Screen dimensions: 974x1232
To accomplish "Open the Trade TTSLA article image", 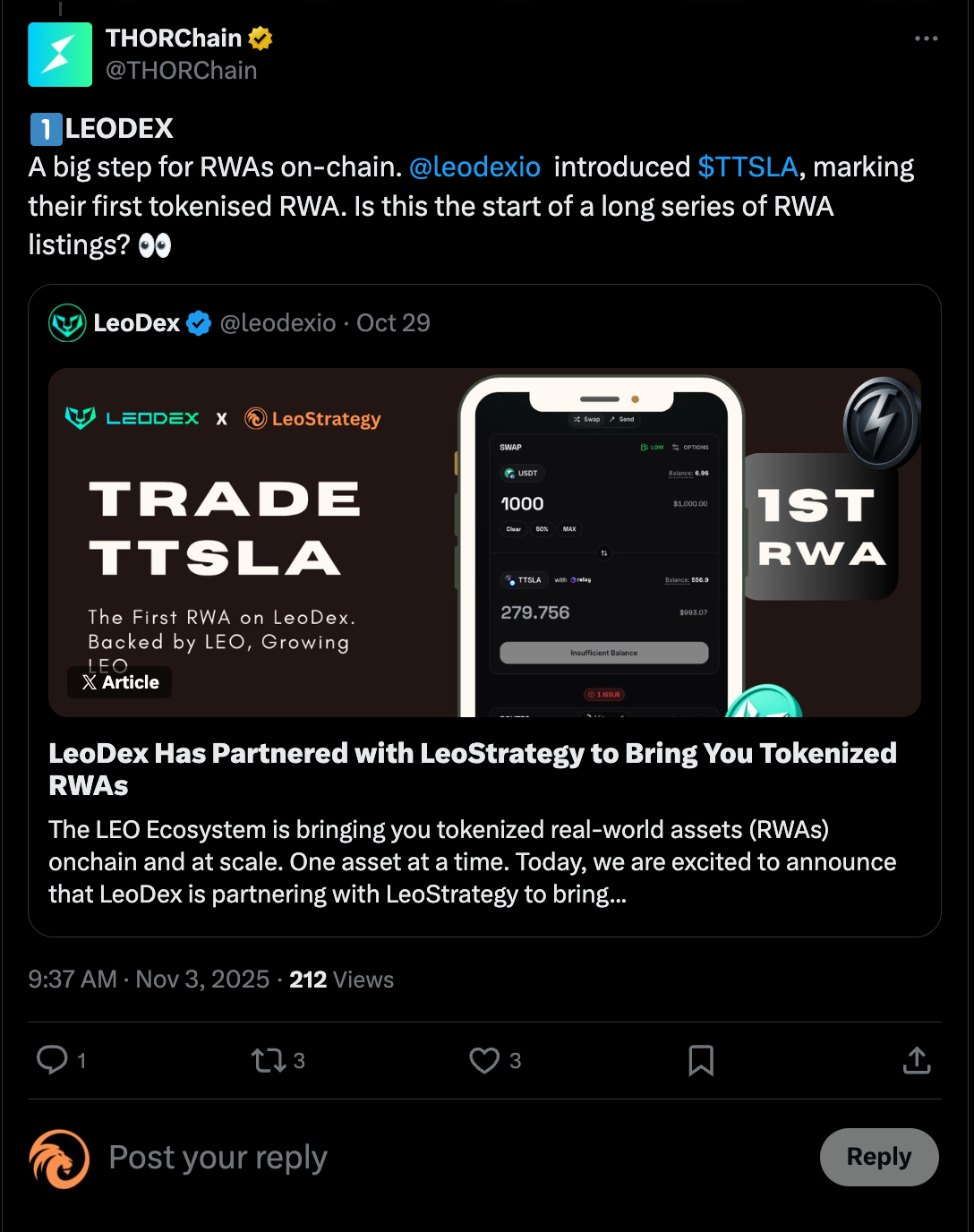I will (484, 542).
